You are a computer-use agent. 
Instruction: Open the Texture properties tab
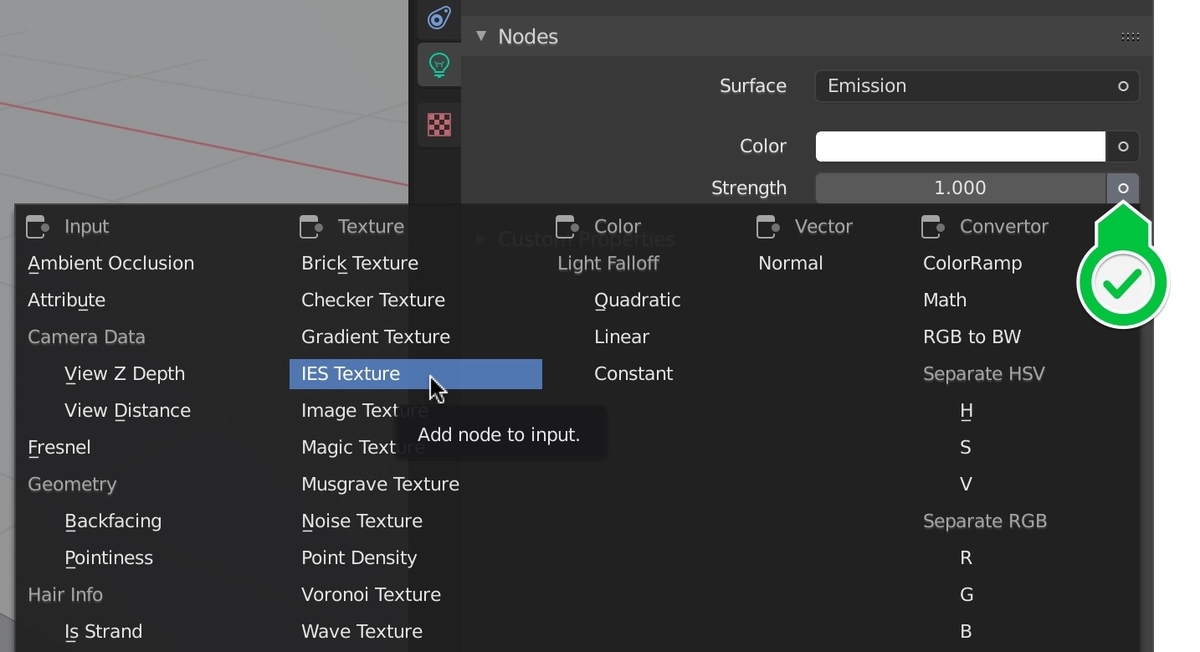438,124
